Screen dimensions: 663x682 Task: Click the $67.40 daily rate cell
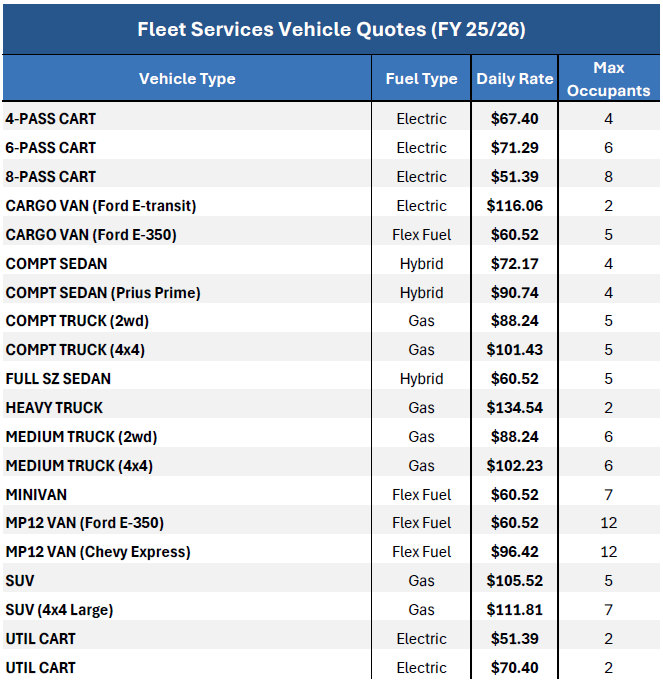515,119
